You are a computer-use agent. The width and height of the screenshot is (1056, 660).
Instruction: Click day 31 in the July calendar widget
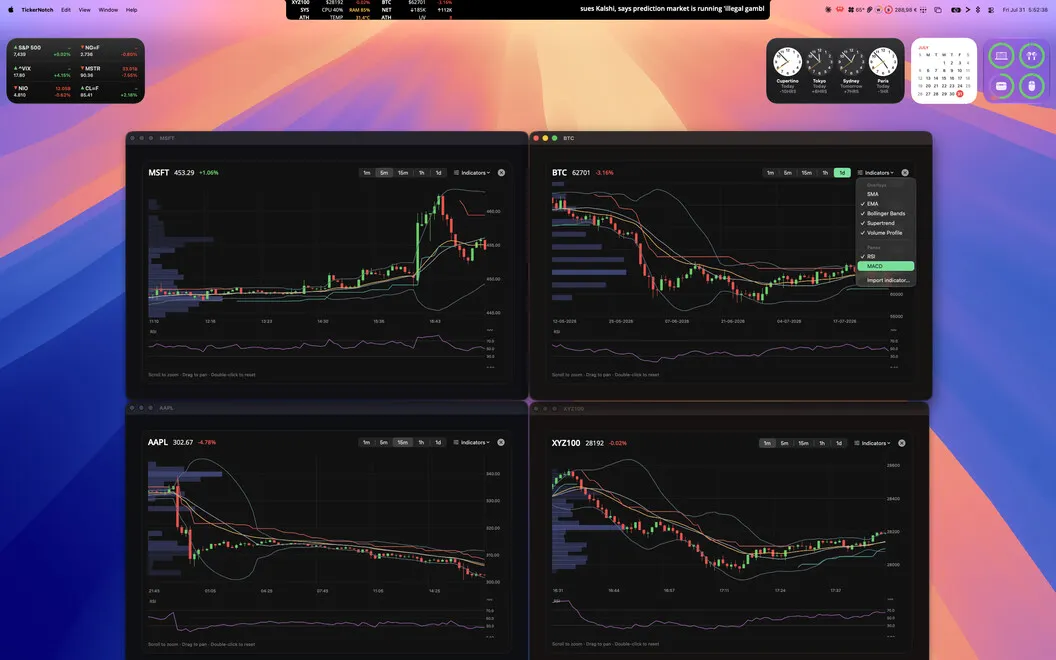[x=960, y=94]
